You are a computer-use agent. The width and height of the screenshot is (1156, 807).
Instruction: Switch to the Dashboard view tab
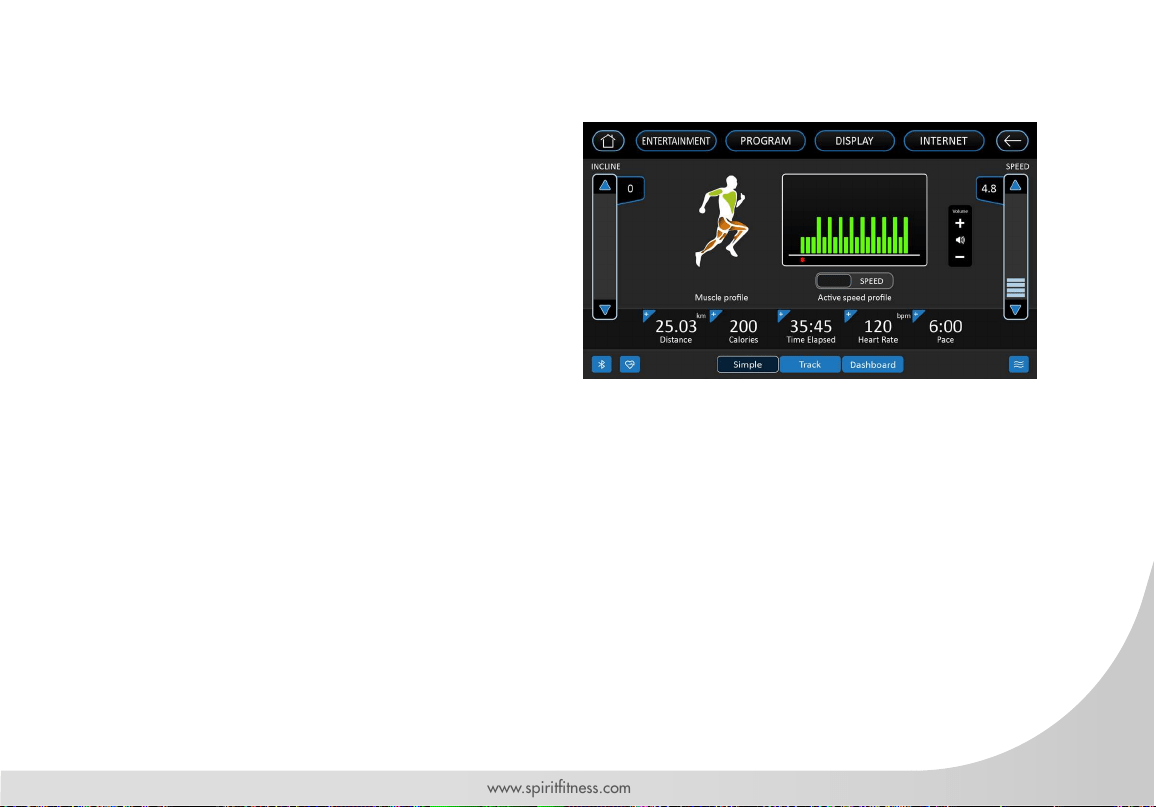click(872, 364)
